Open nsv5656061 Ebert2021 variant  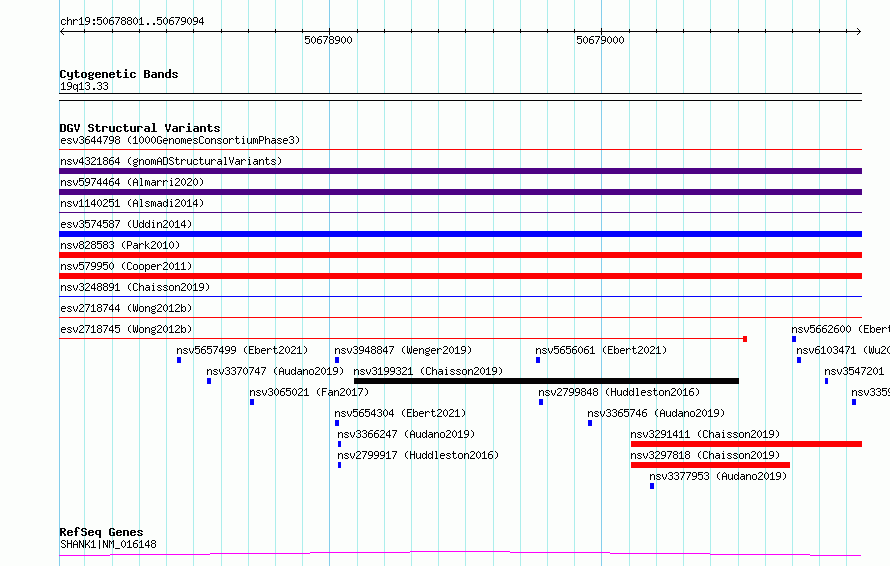601,350
